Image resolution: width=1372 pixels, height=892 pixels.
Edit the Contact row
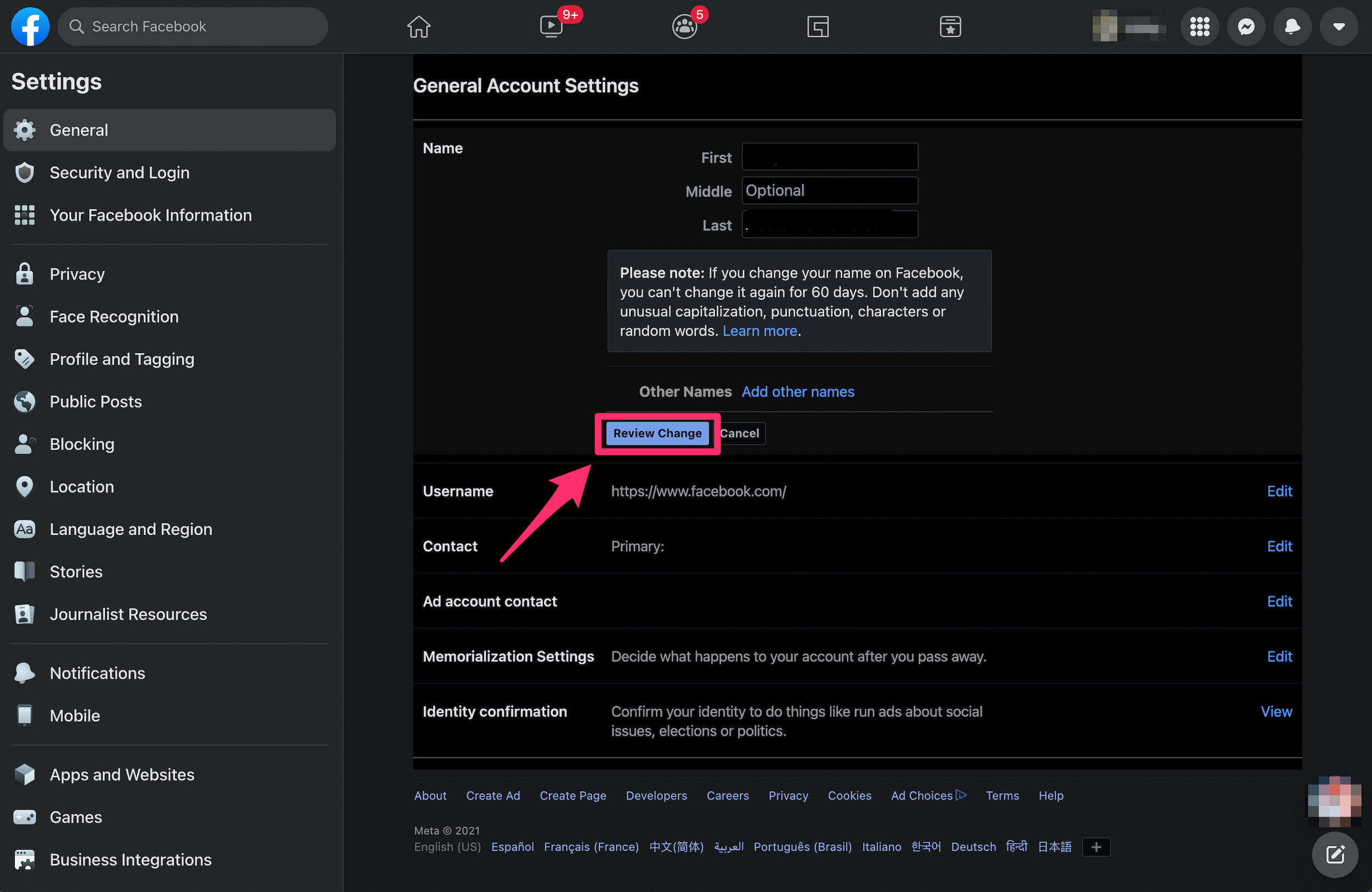pos(1279,546)
